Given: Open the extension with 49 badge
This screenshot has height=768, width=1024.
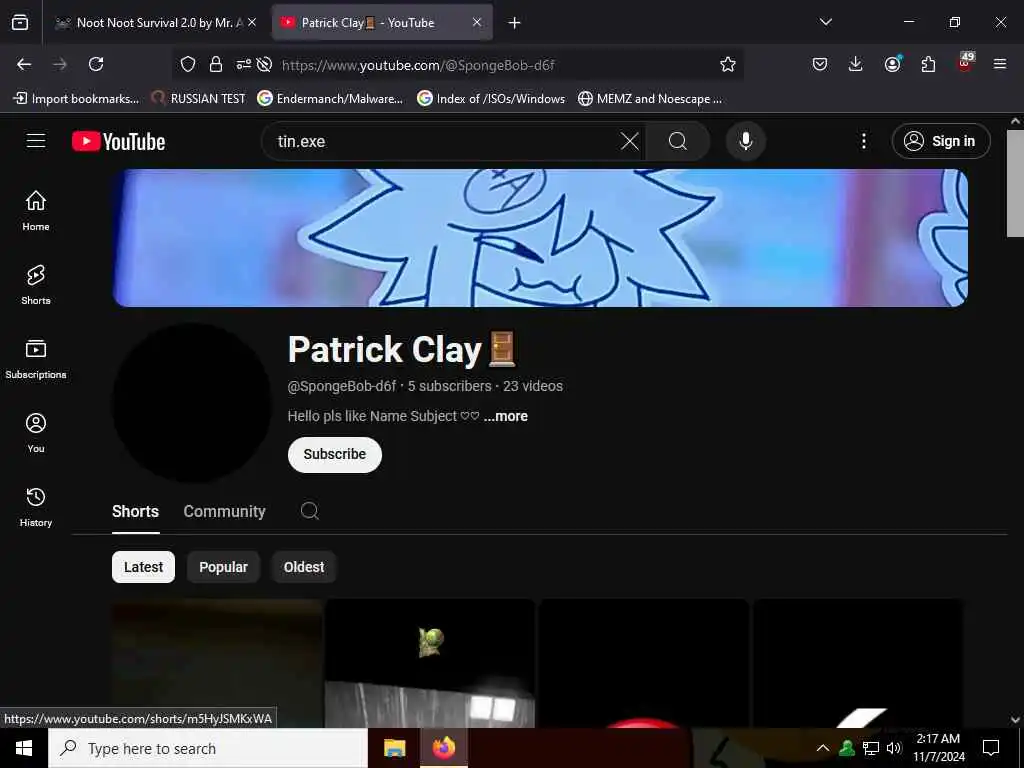Looking at the screenshot, I should (x=965, y=63).
